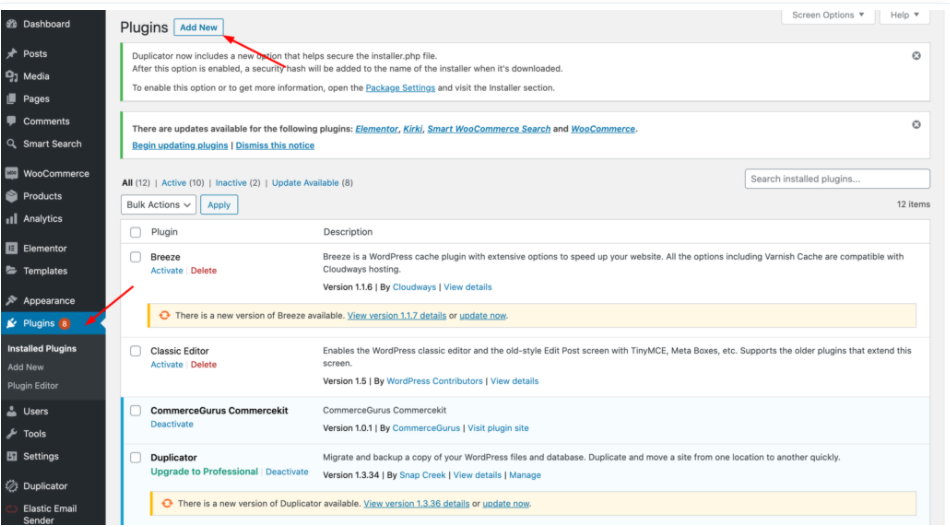Check the Classic Editor plugin checkbox
950x527 pixels.
(135, 351)
